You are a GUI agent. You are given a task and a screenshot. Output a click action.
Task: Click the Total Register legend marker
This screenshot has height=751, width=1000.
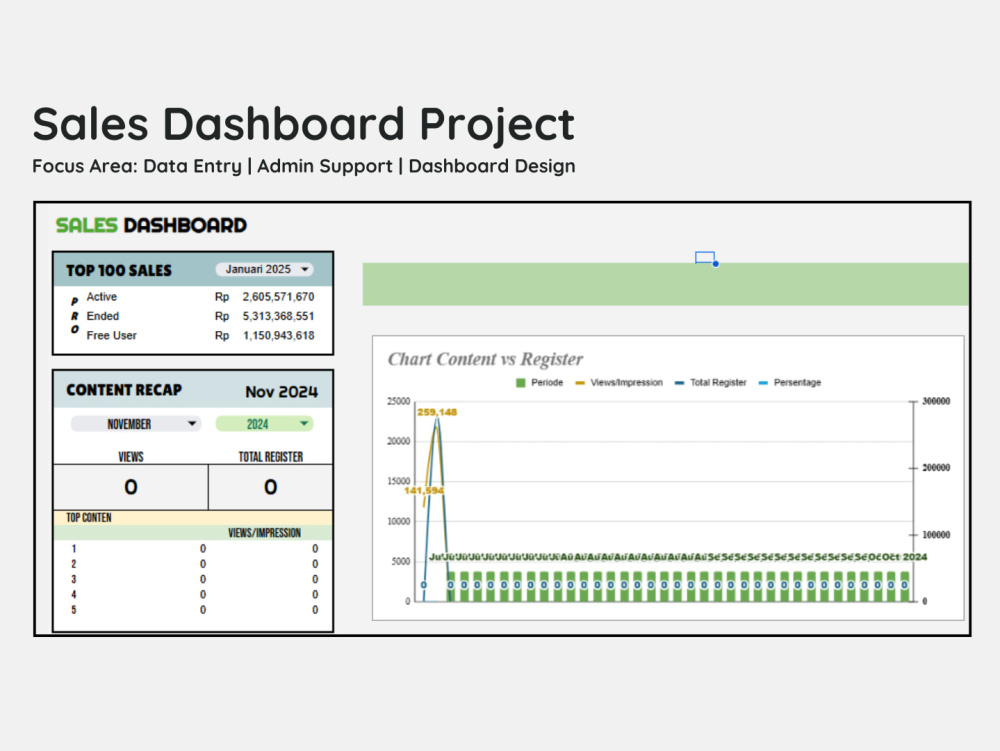tap(679, 383)
